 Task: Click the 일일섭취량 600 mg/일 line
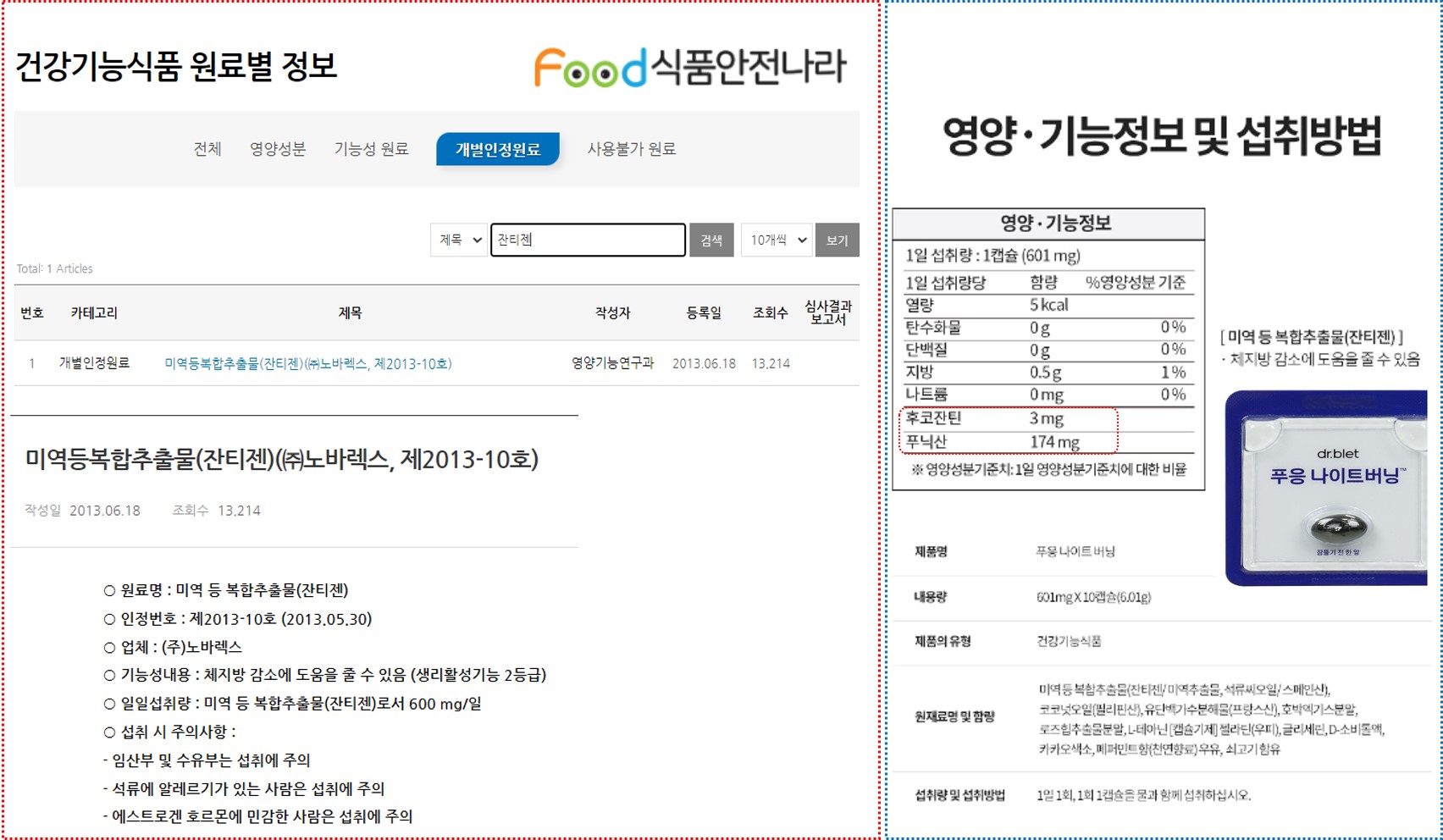point(292,704)
